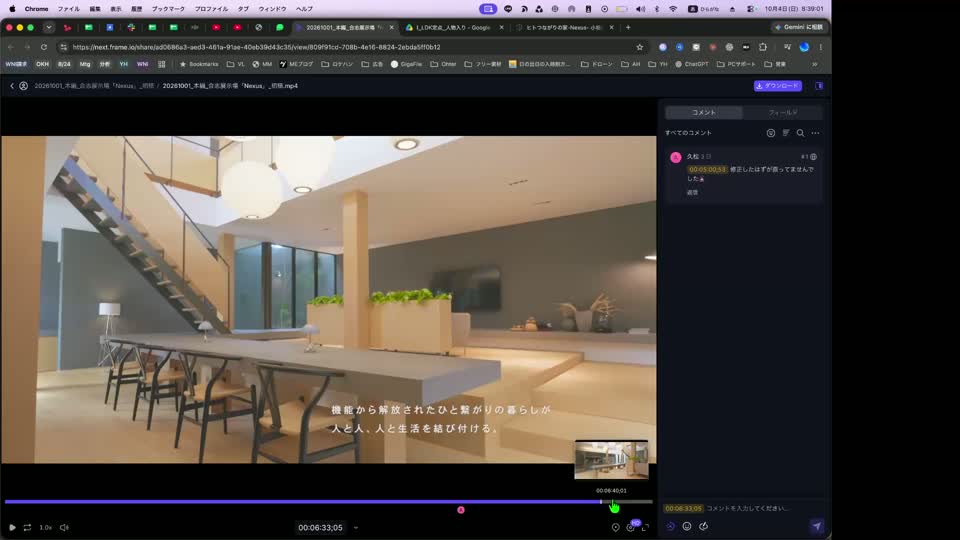Image resolution: width=960 pixels, height=540 pixels.
Task: Click the hover preview thumbnail
Action: 611,459
